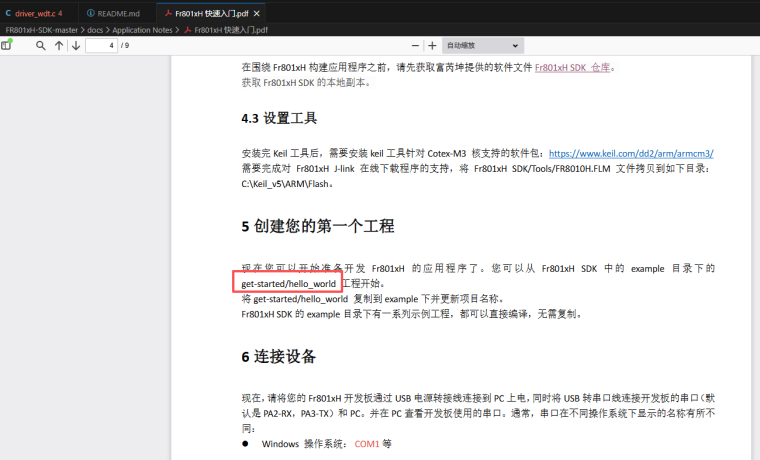Go to previous page with up arrow
The height and width of the screenshot is (460, 760).
tap(59, 46)
